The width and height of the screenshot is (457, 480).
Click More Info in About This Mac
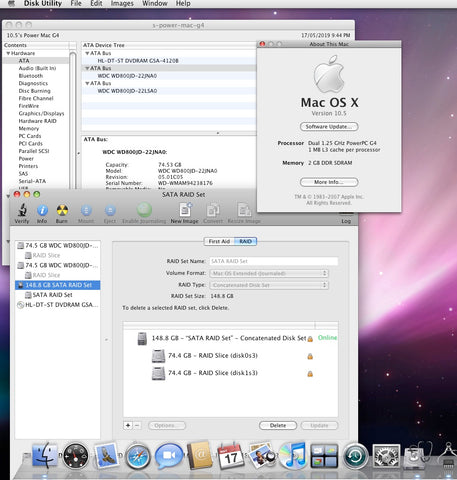[329, 182]
